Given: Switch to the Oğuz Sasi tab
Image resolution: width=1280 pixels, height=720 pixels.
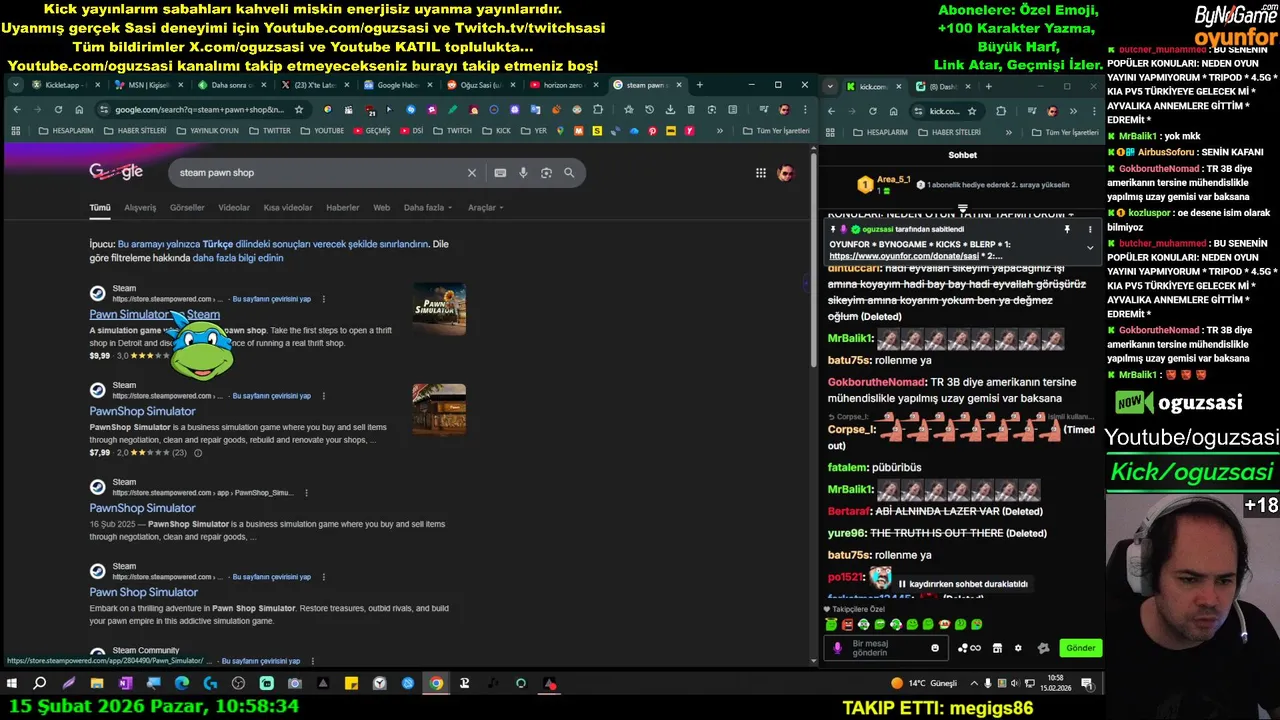Looking at the screenshot, I should tap(480, 85).
